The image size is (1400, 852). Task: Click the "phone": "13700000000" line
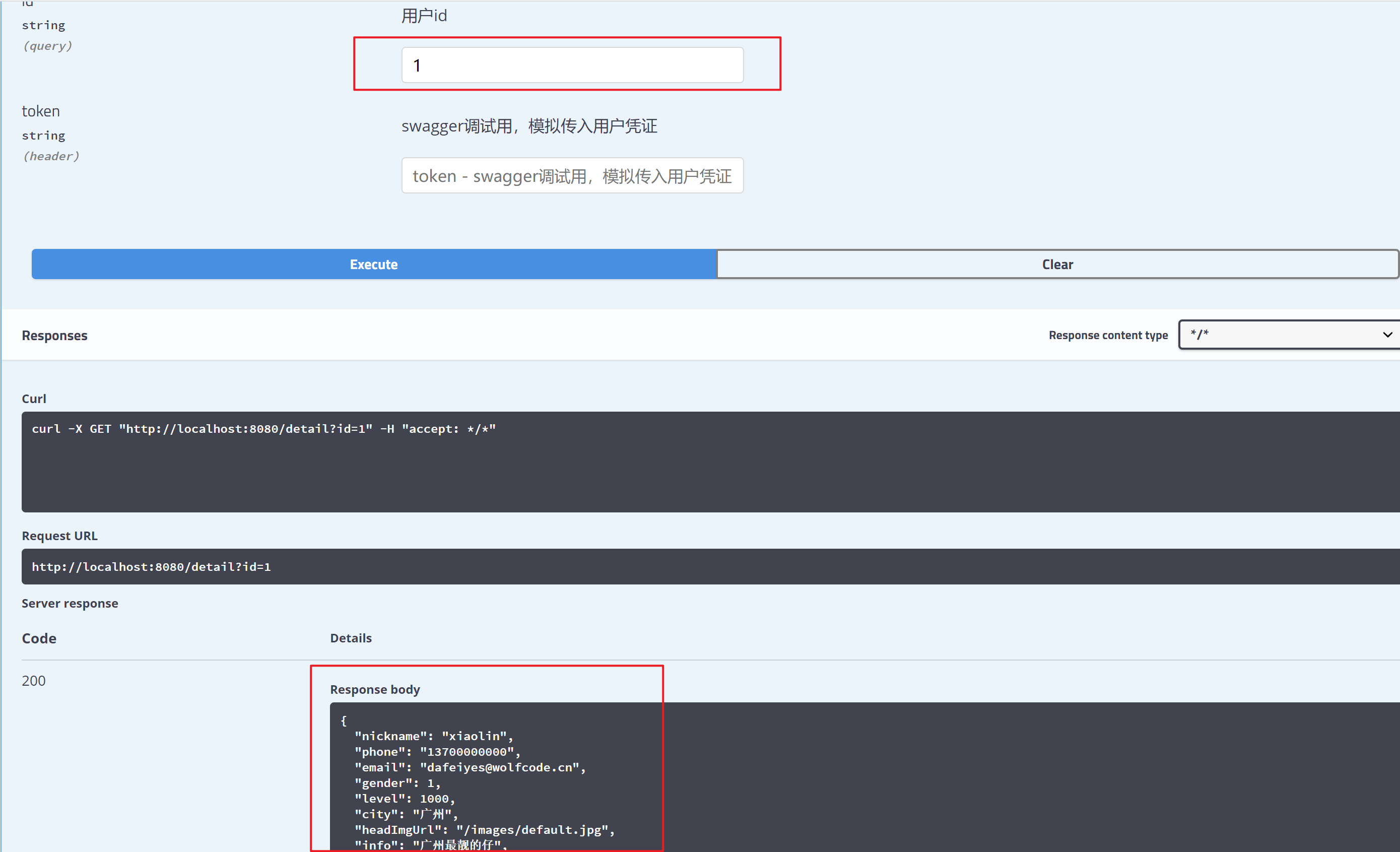(x=437, y=752)
